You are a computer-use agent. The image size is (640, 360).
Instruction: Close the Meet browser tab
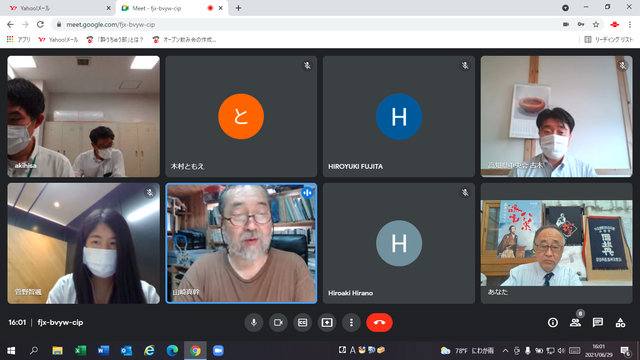(x=221, y=8)
